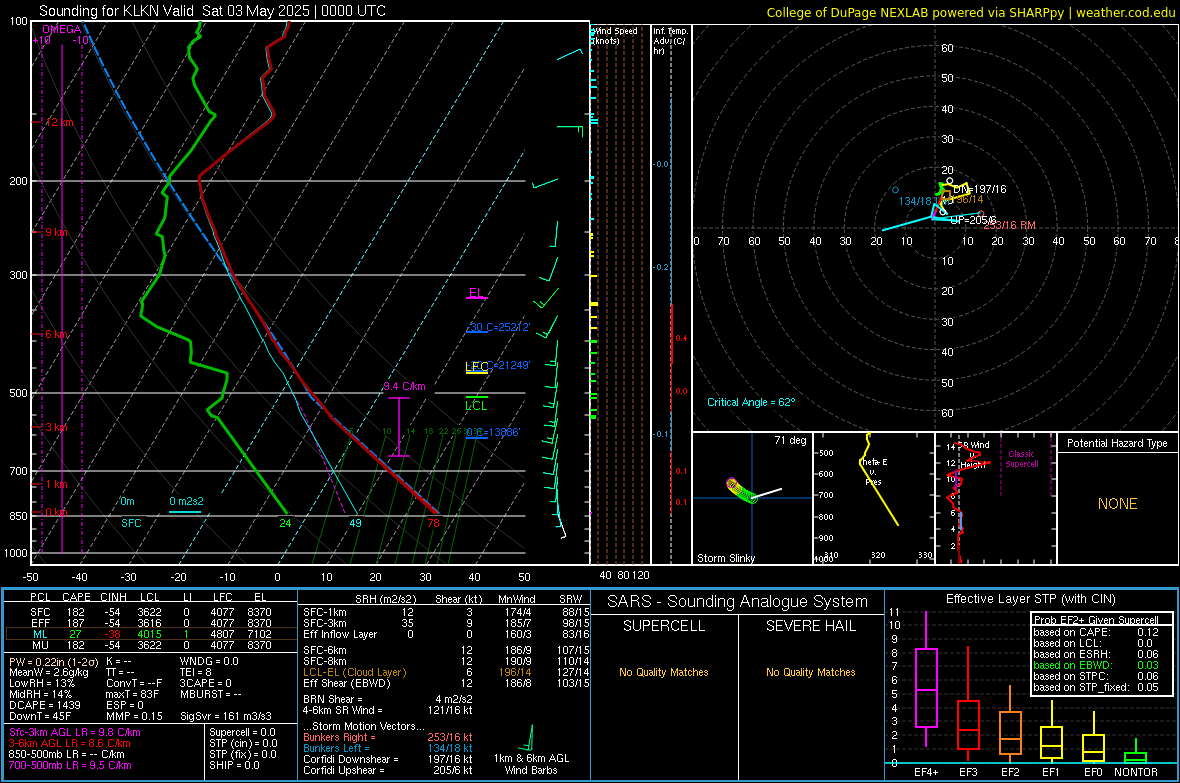Click the '0 m2s2' cyan label
Viewport: 1180px width, 783px height.
point(186,501)
